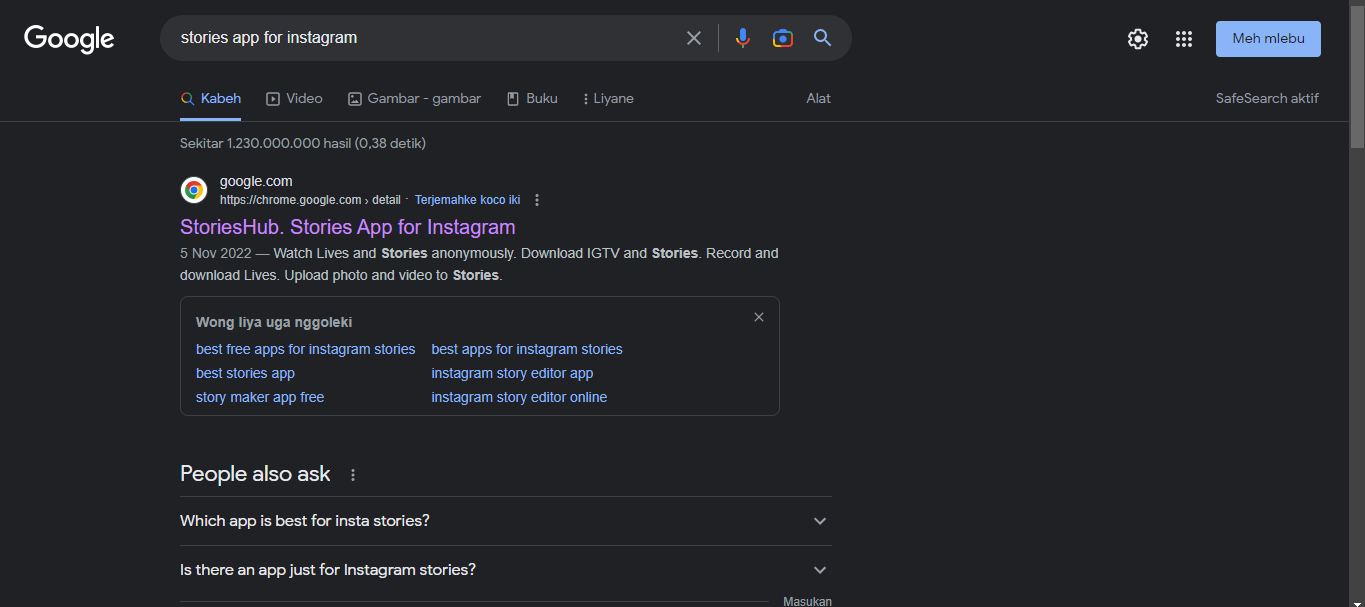The width and height of the screenshot is (1365, 607).
Task: Search 'best free apps for instagram stories'
Action: coord(305,349)
